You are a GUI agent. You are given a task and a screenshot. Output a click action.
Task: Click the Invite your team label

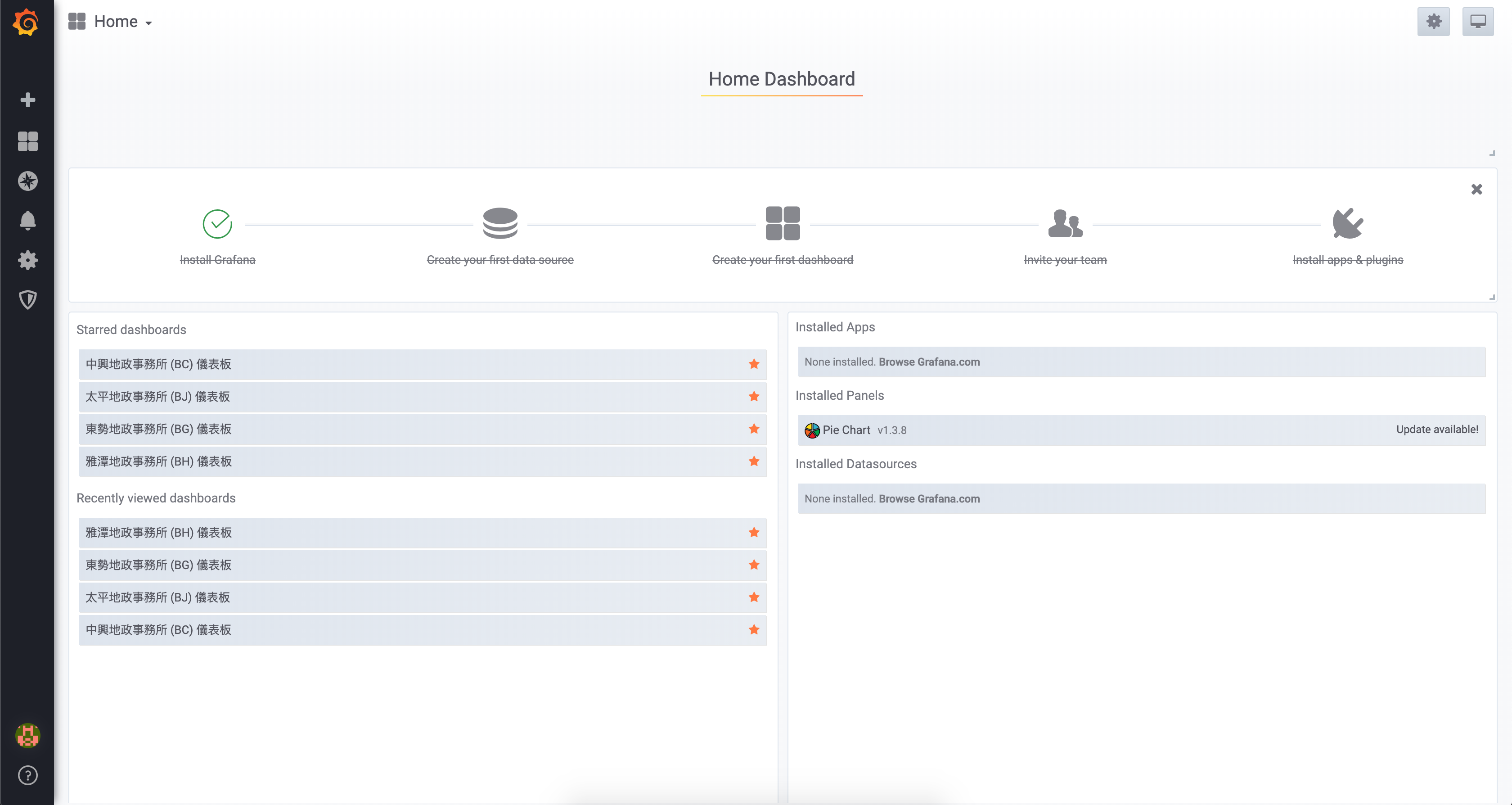[x=1065, y=259]
